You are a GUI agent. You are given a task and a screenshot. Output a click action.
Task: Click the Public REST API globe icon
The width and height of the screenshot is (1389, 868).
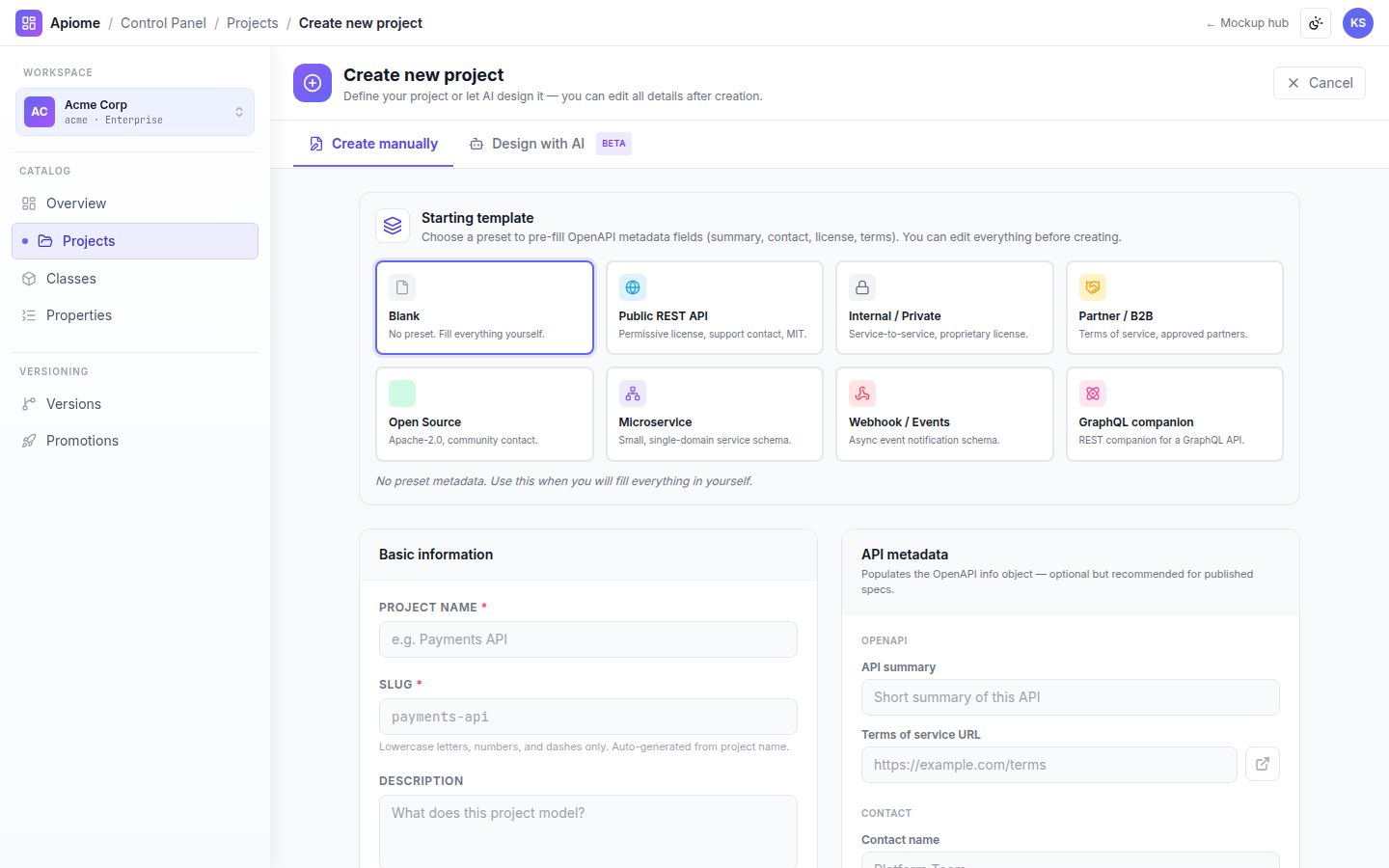633,287
